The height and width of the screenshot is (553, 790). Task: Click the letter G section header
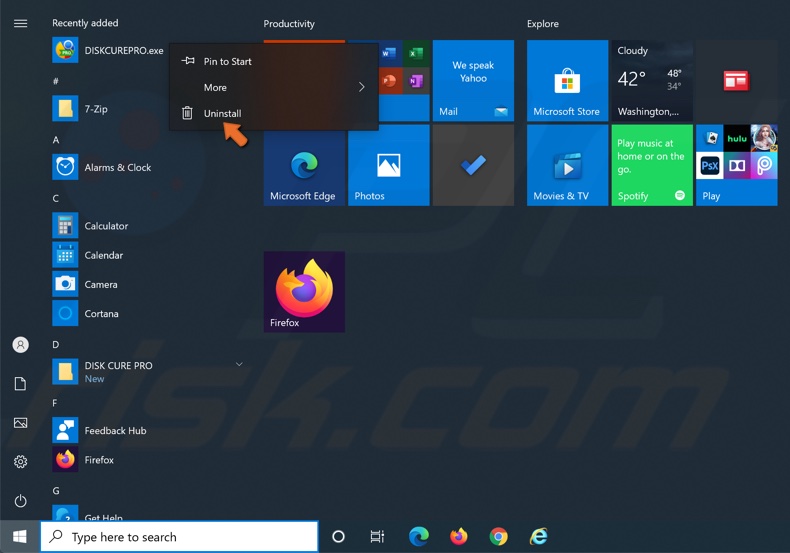(x=56, y=491)
